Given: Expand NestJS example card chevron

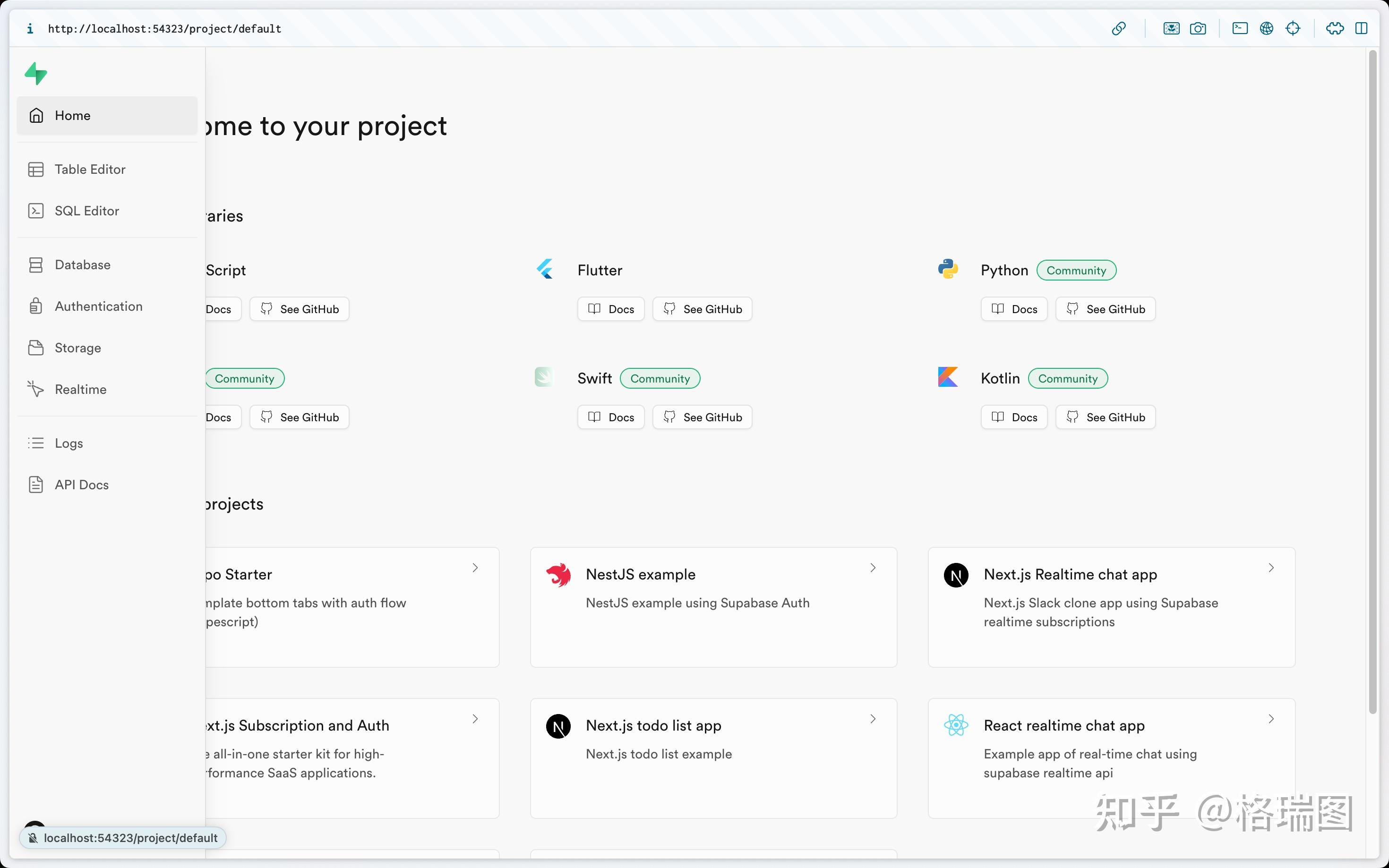Looking at the screenshot, I should coord(873,568).
